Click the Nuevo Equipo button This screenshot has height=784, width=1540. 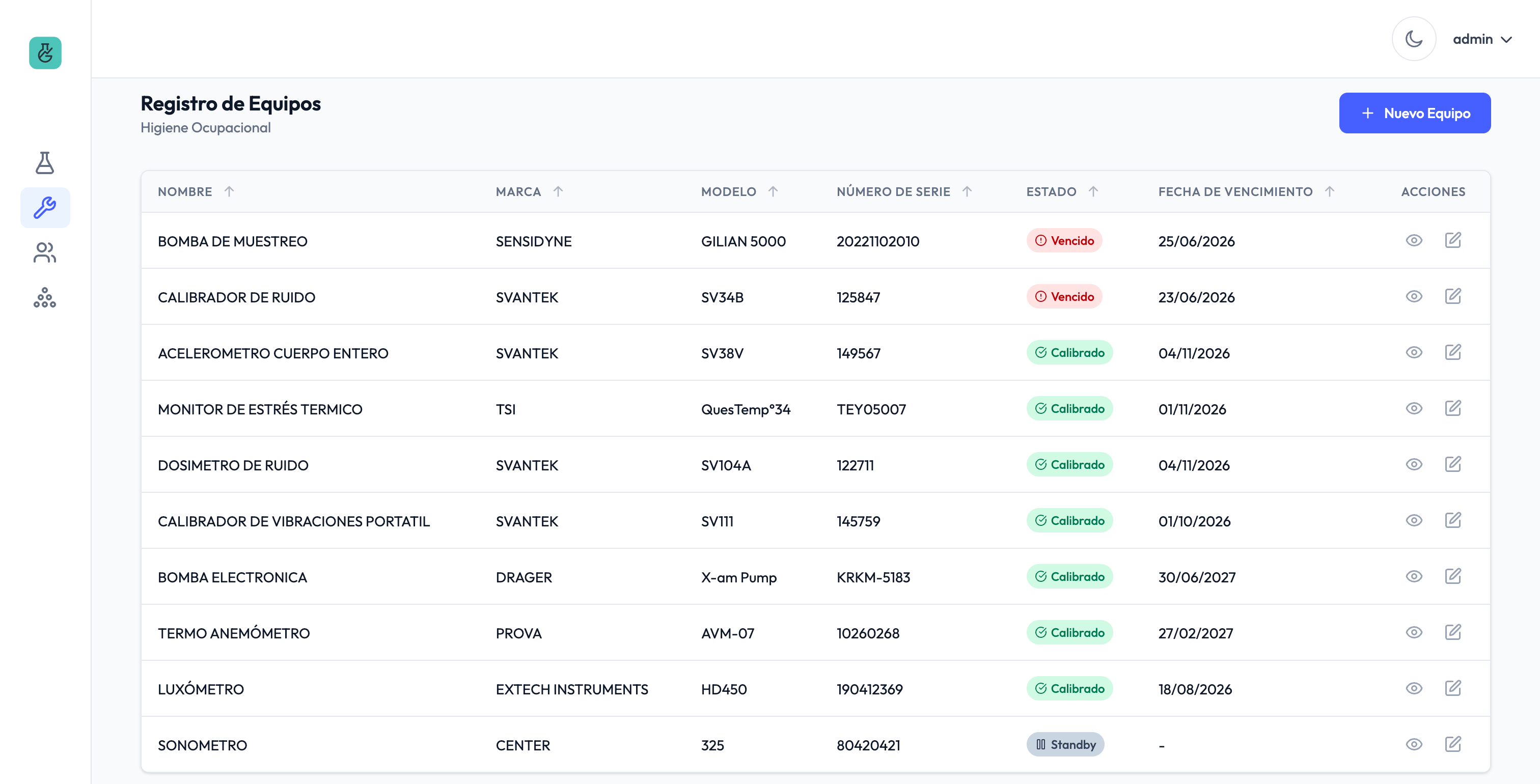coord(1414,113)
